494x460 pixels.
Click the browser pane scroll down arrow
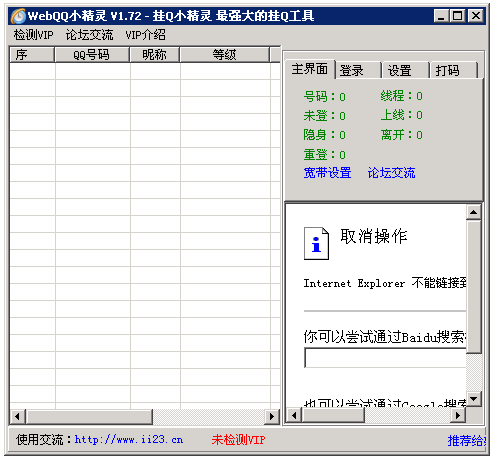473,399
